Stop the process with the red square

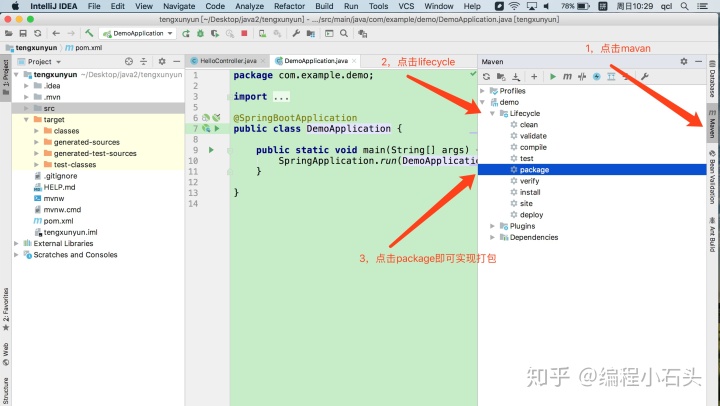pyautogui.click(x=244, y=34)
